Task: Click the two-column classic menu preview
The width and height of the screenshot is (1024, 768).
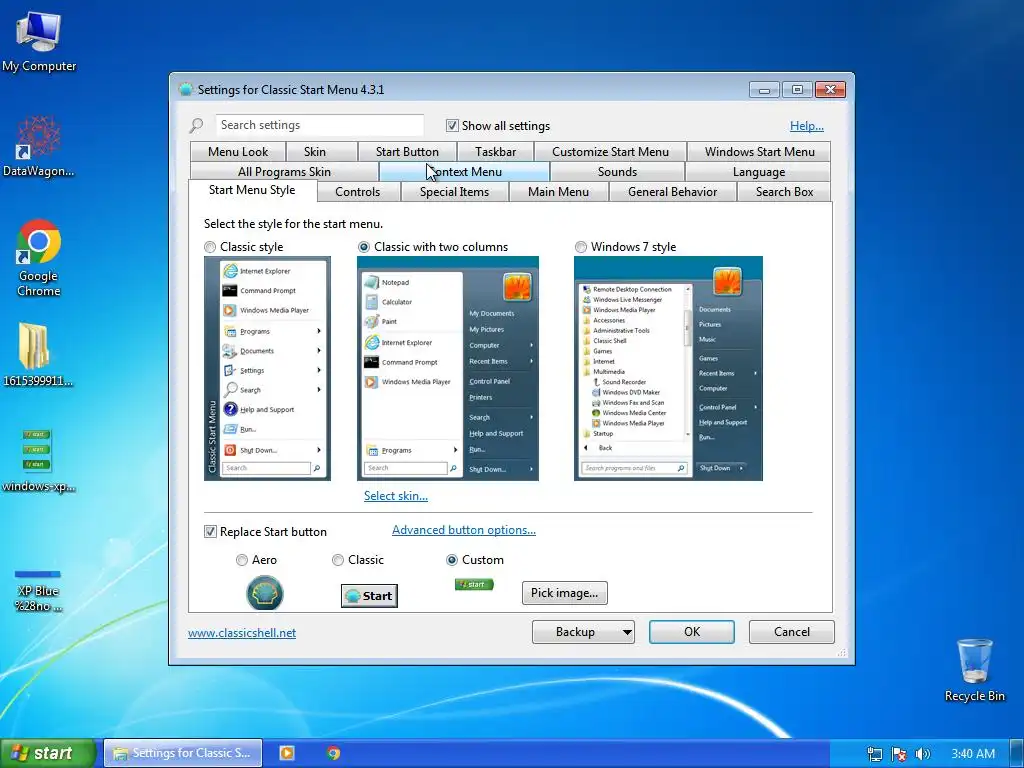Action: tap(447, 368)
